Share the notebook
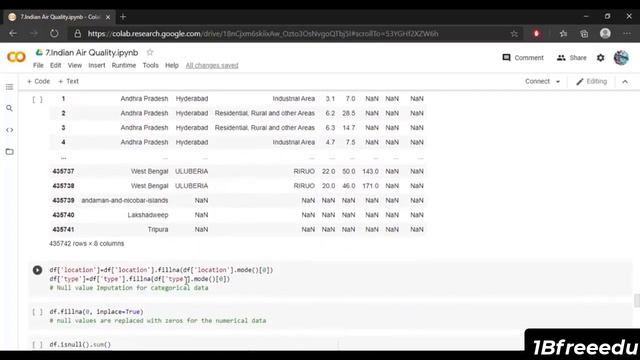 click(571, 58)
